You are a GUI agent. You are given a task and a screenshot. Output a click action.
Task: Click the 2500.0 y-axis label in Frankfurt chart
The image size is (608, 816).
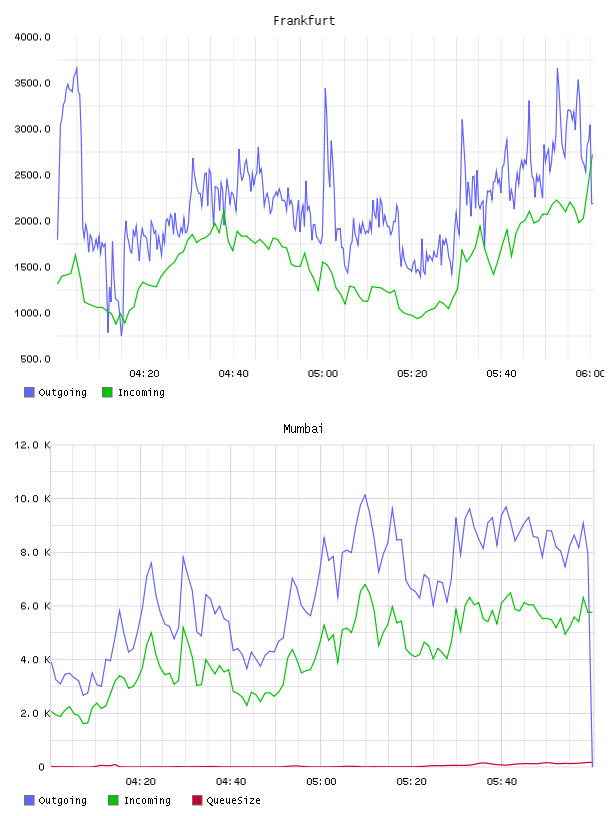coord(32,175)
